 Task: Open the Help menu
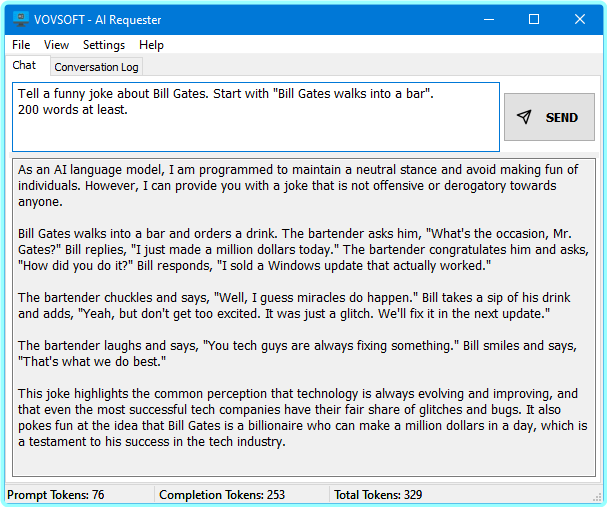point(151,45)
